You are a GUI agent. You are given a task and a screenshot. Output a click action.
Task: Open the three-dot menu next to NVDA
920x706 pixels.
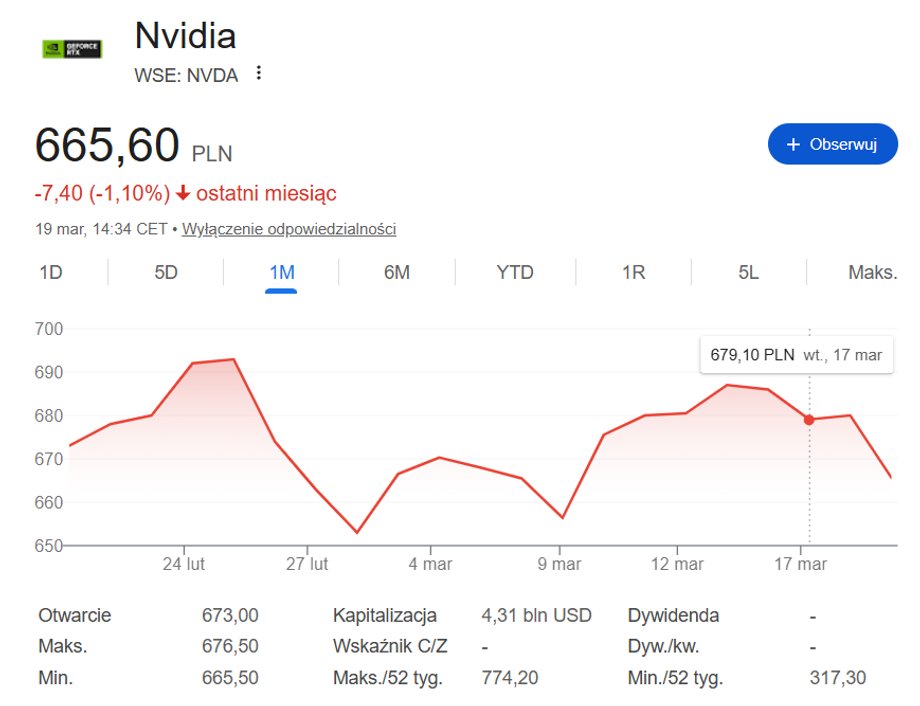point(258,74)
